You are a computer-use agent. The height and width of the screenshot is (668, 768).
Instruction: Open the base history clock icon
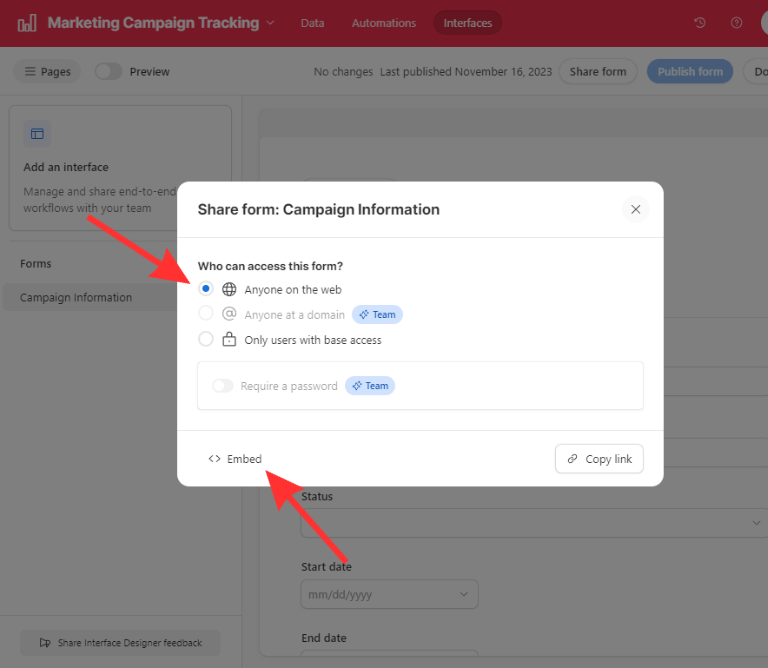click(x=700, y=23)
